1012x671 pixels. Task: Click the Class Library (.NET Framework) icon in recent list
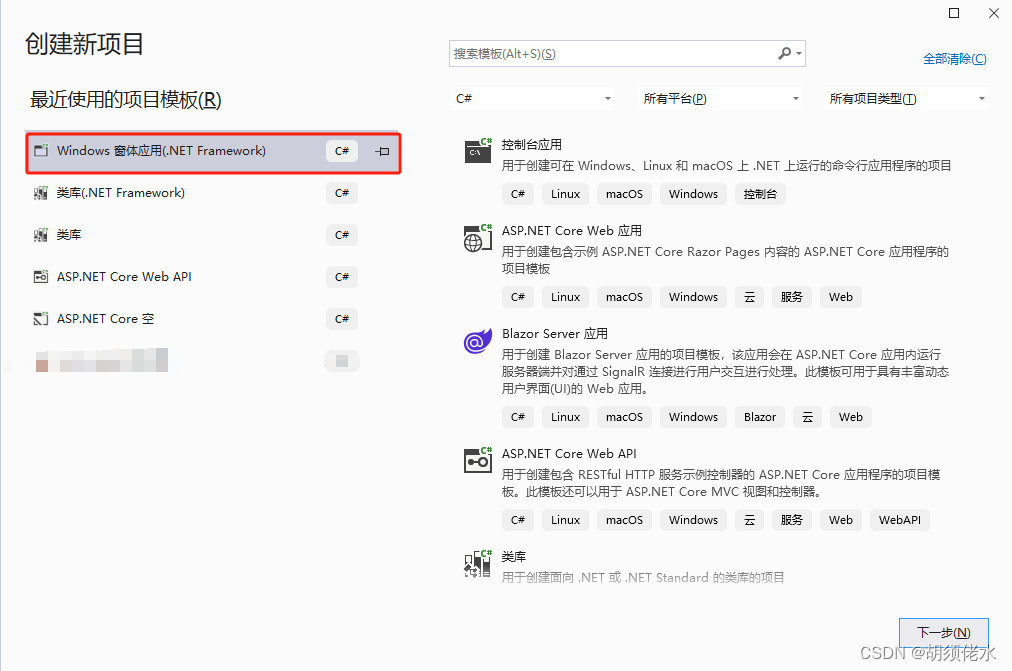pyautogui.click(x=41, y=192)
